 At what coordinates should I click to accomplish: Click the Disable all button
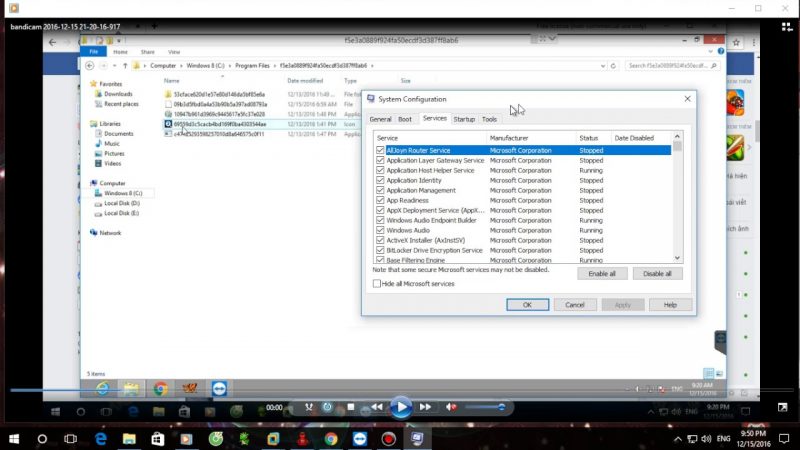[657, 273]
